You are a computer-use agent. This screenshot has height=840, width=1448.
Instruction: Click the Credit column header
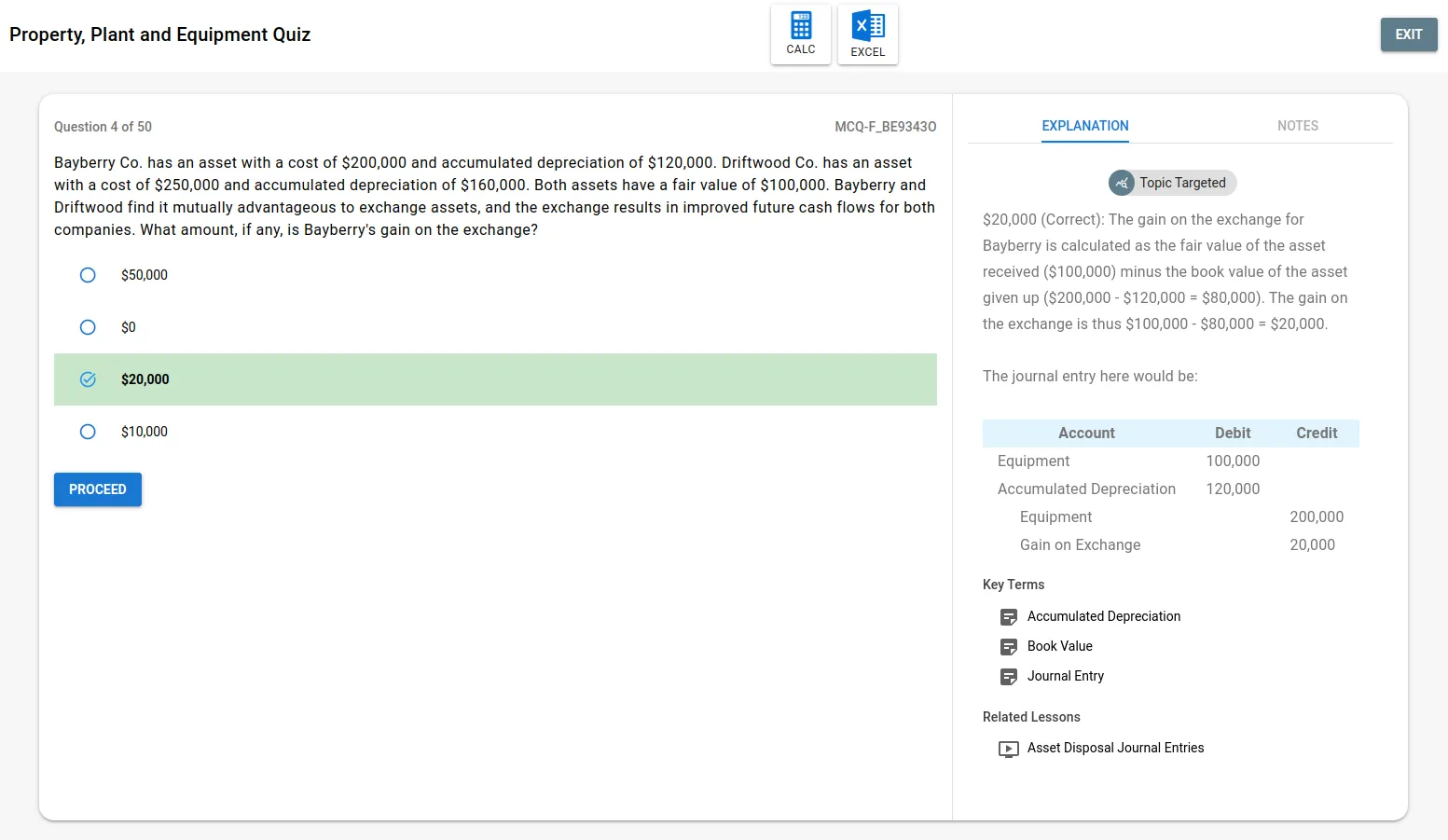1317,433
